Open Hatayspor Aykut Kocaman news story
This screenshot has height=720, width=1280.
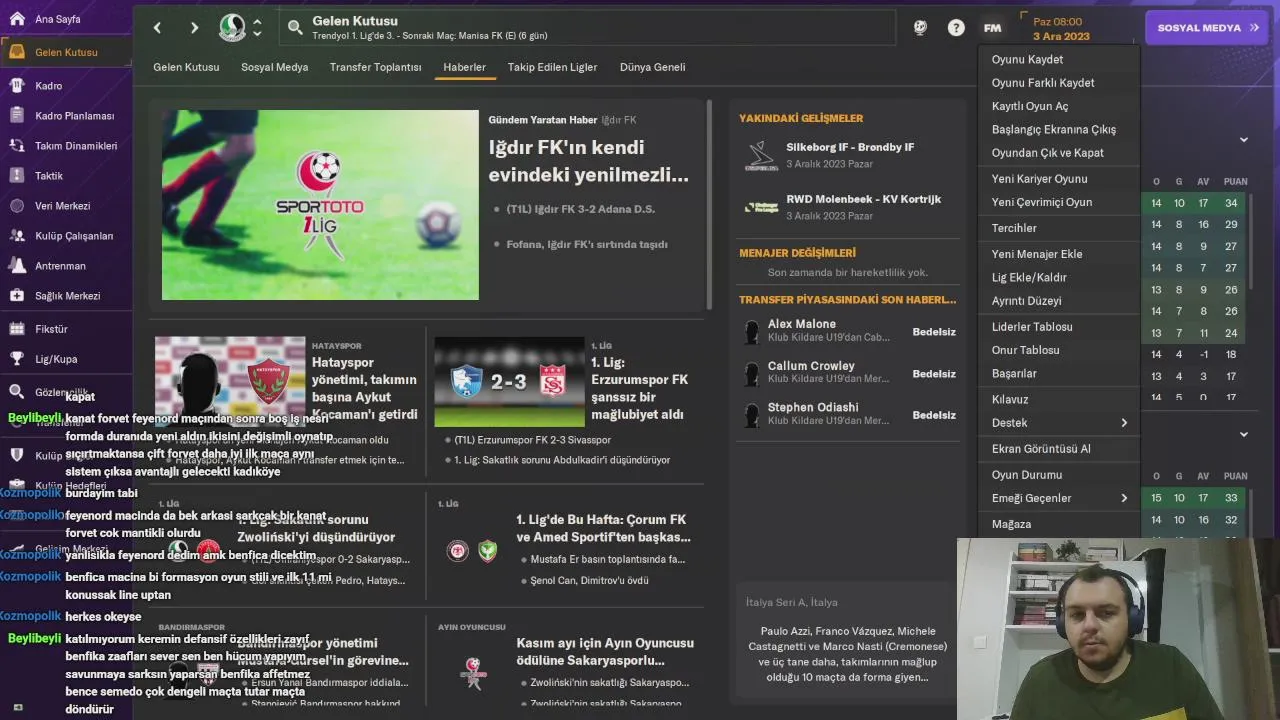tap(365, 388)
